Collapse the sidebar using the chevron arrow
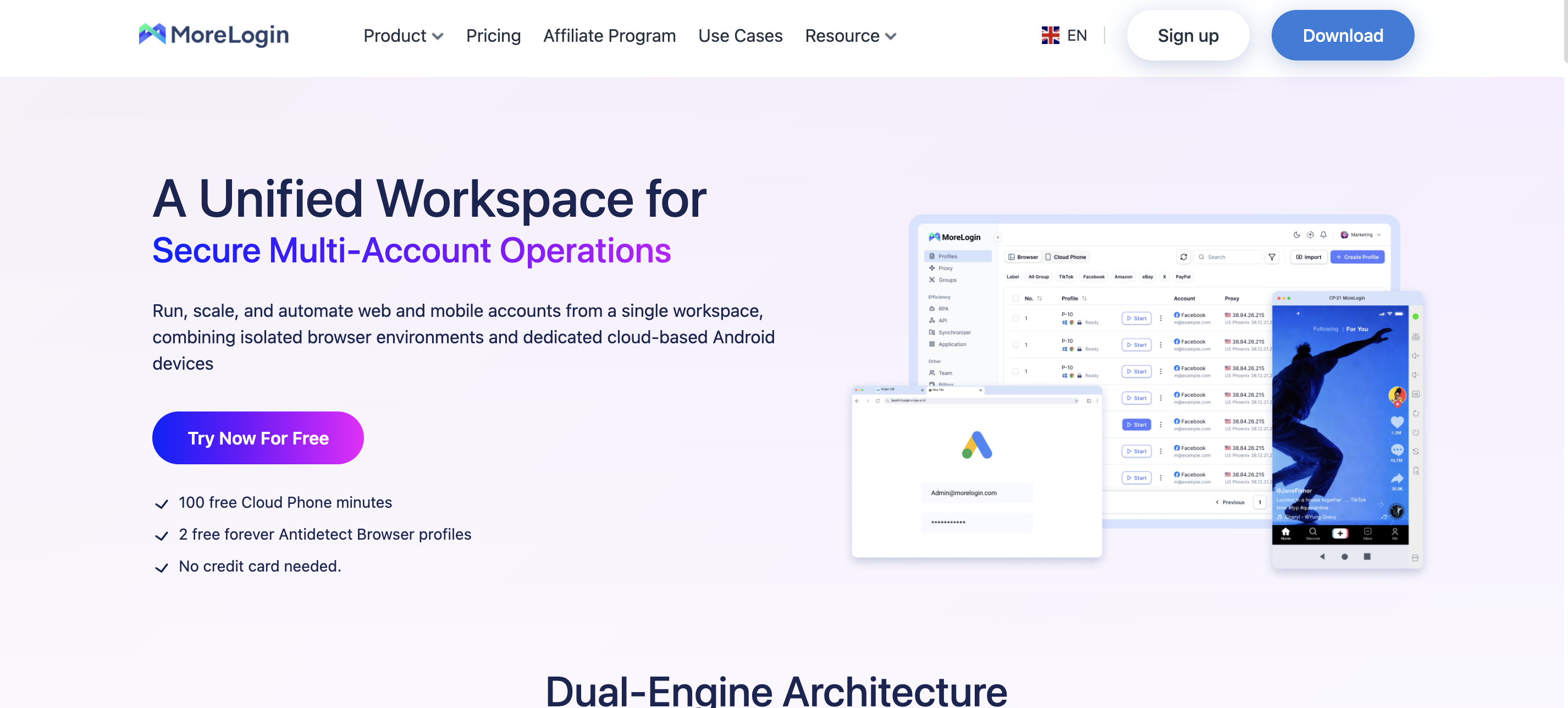The height and width of the screenshot is (708, 1568). 998,238
